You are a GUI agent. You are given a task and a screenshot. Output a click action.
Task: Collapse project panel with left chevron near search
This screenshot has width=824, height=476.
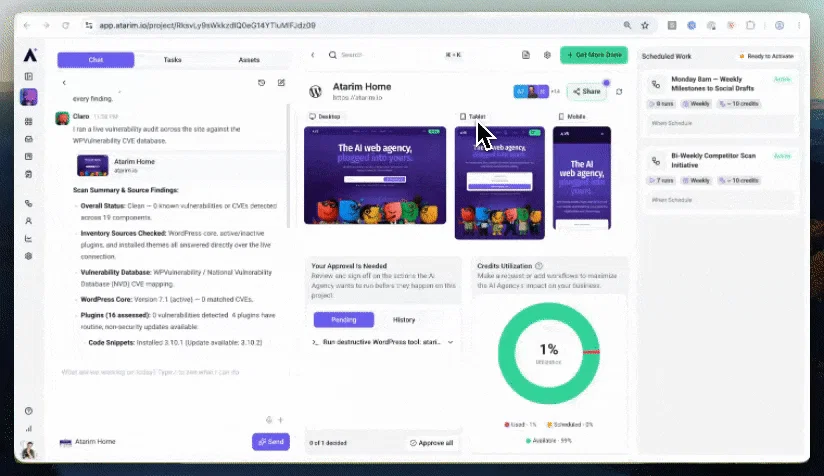[x=313, y=55]
